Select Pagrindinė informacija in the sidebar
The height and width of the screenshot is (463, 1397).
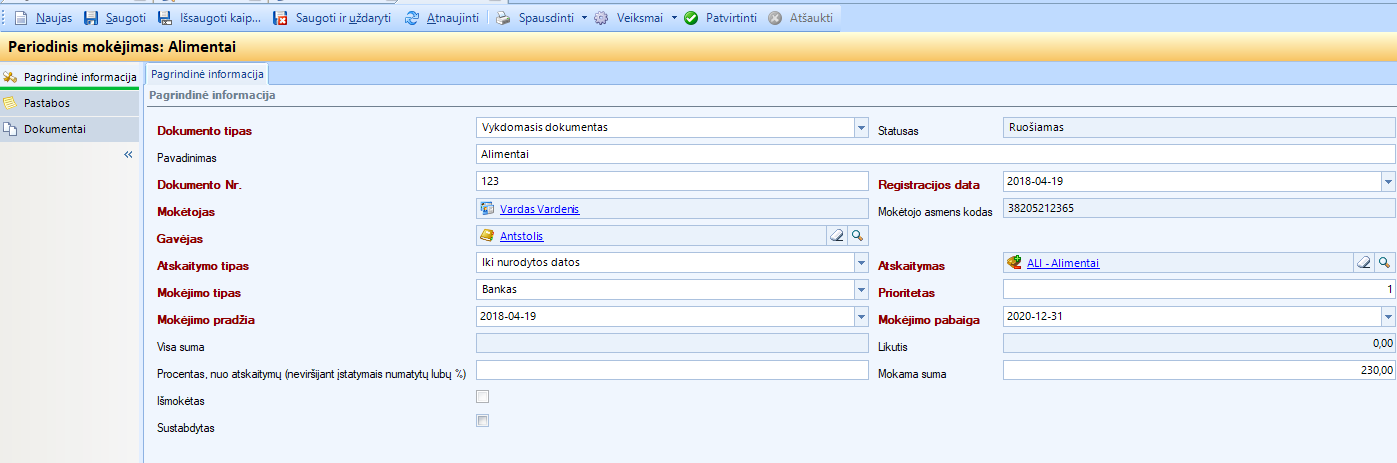[70, 77]
